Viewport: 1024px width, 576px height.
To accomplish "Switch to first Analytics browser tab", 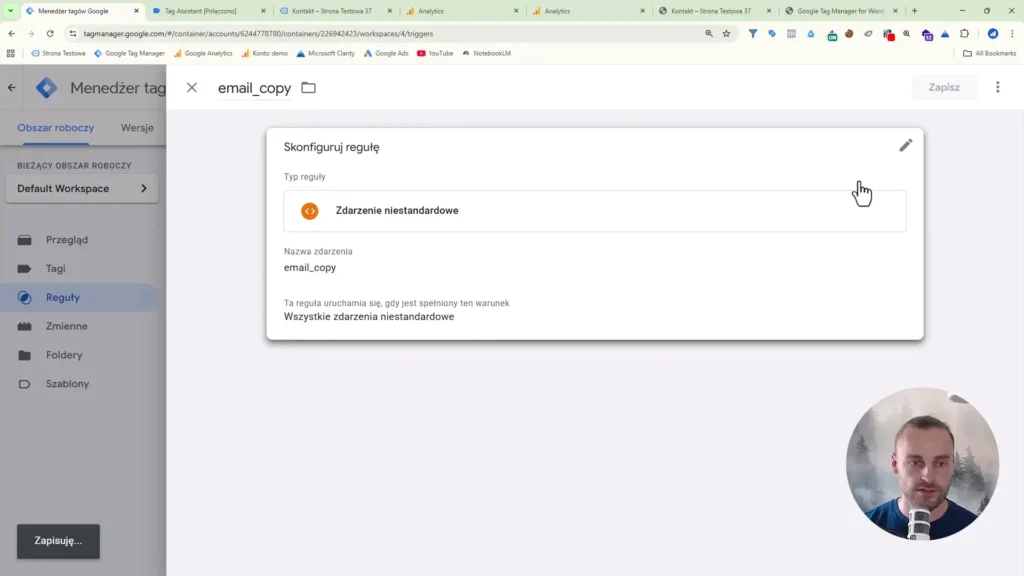I will pyautogui.click(x=462, y=10).
